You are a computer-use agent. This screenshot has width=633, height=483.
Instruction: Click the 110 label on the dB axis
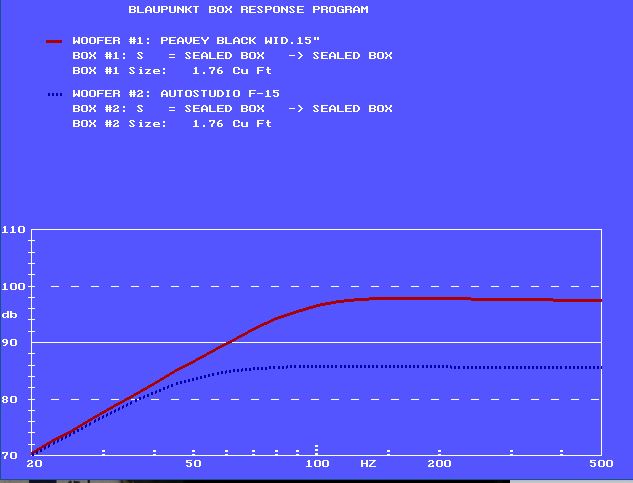pyautogui.click(x=13, y=230)
